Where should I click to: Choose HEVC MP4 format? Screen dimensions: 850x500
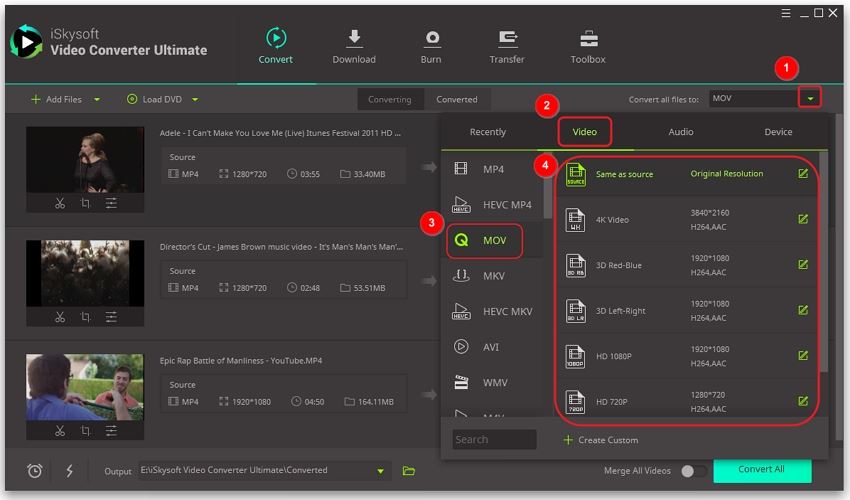click(x=492, y=204)
